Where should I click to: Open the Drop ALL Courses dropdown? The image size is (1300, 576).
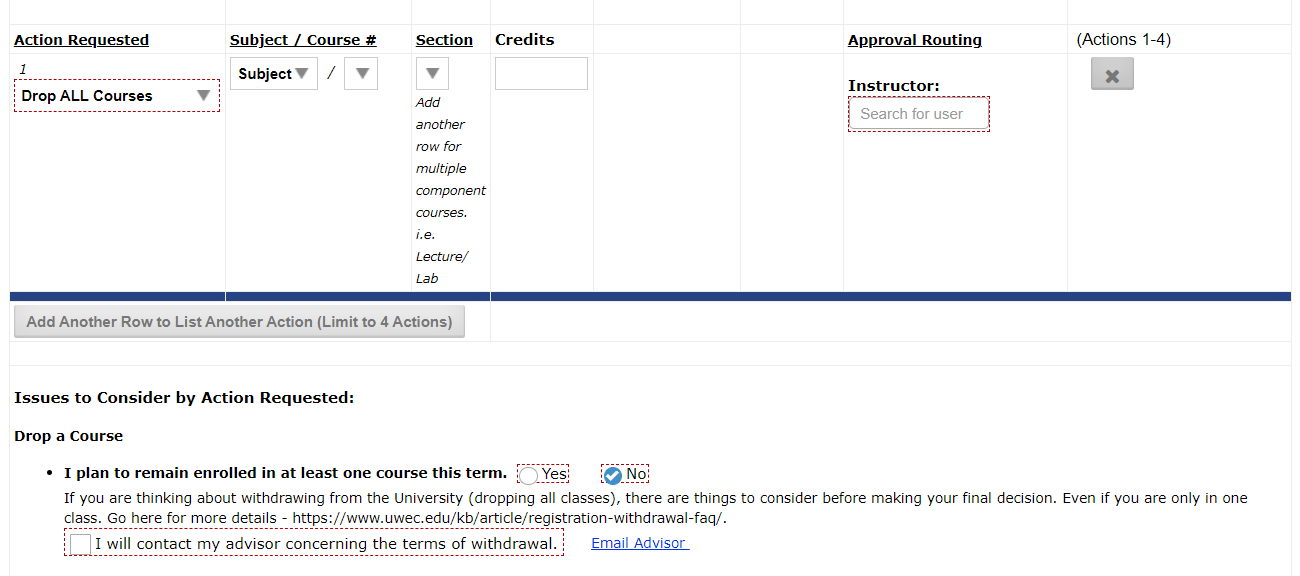pyautogui.click(x=116, y=96)
